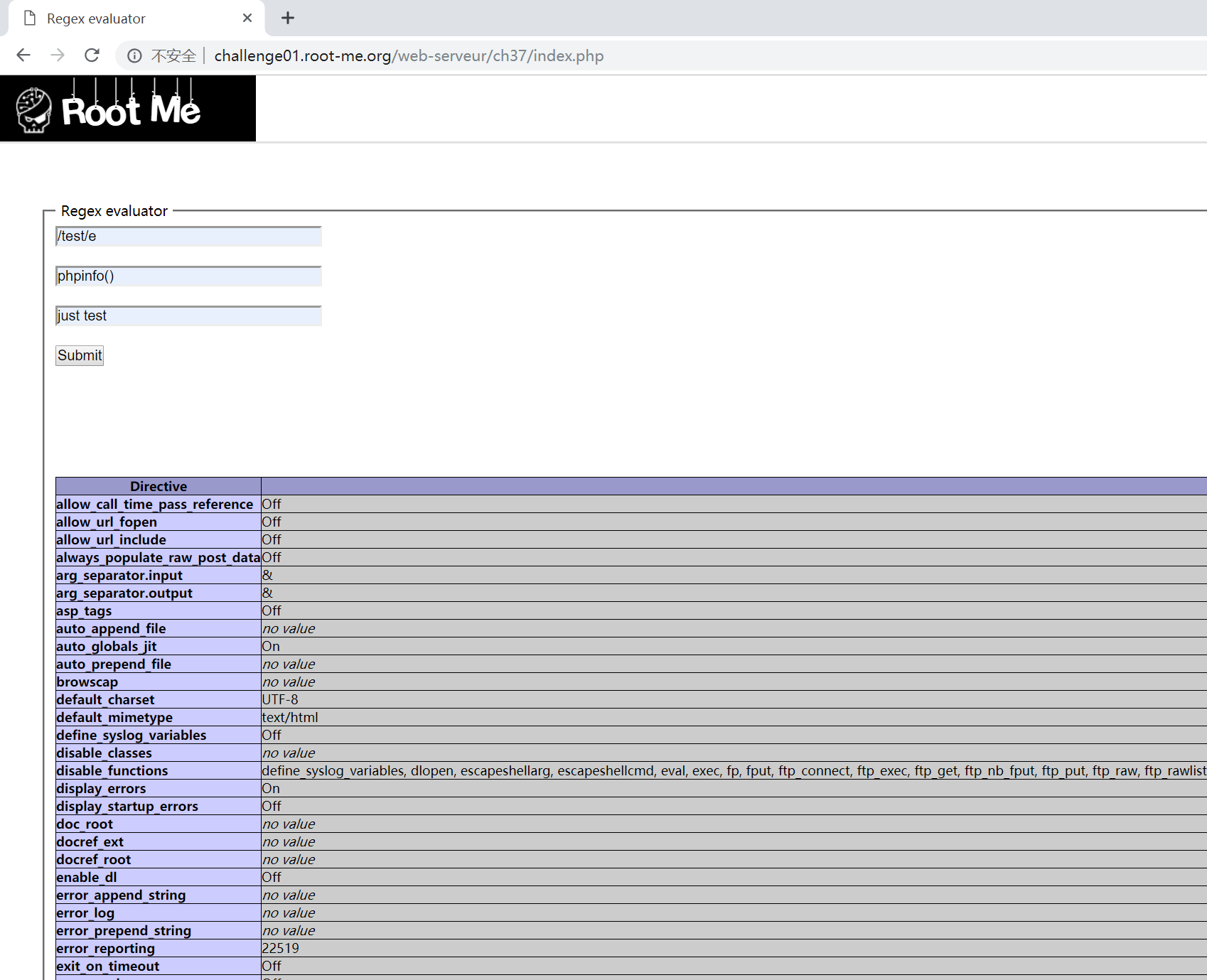The height and width of the screenshot is (980, 1207).
Task: Click the auto_append_file directive
Action: click(111, 628)
